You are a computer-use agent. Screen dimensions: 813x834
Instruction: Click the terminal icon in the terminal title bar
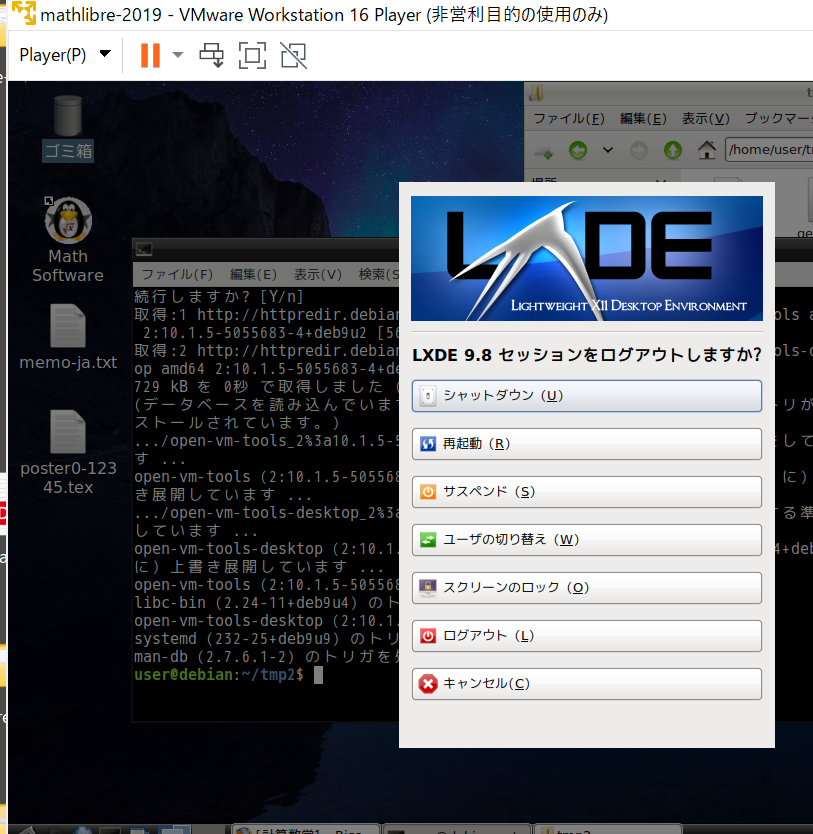(x=144, y=249)
